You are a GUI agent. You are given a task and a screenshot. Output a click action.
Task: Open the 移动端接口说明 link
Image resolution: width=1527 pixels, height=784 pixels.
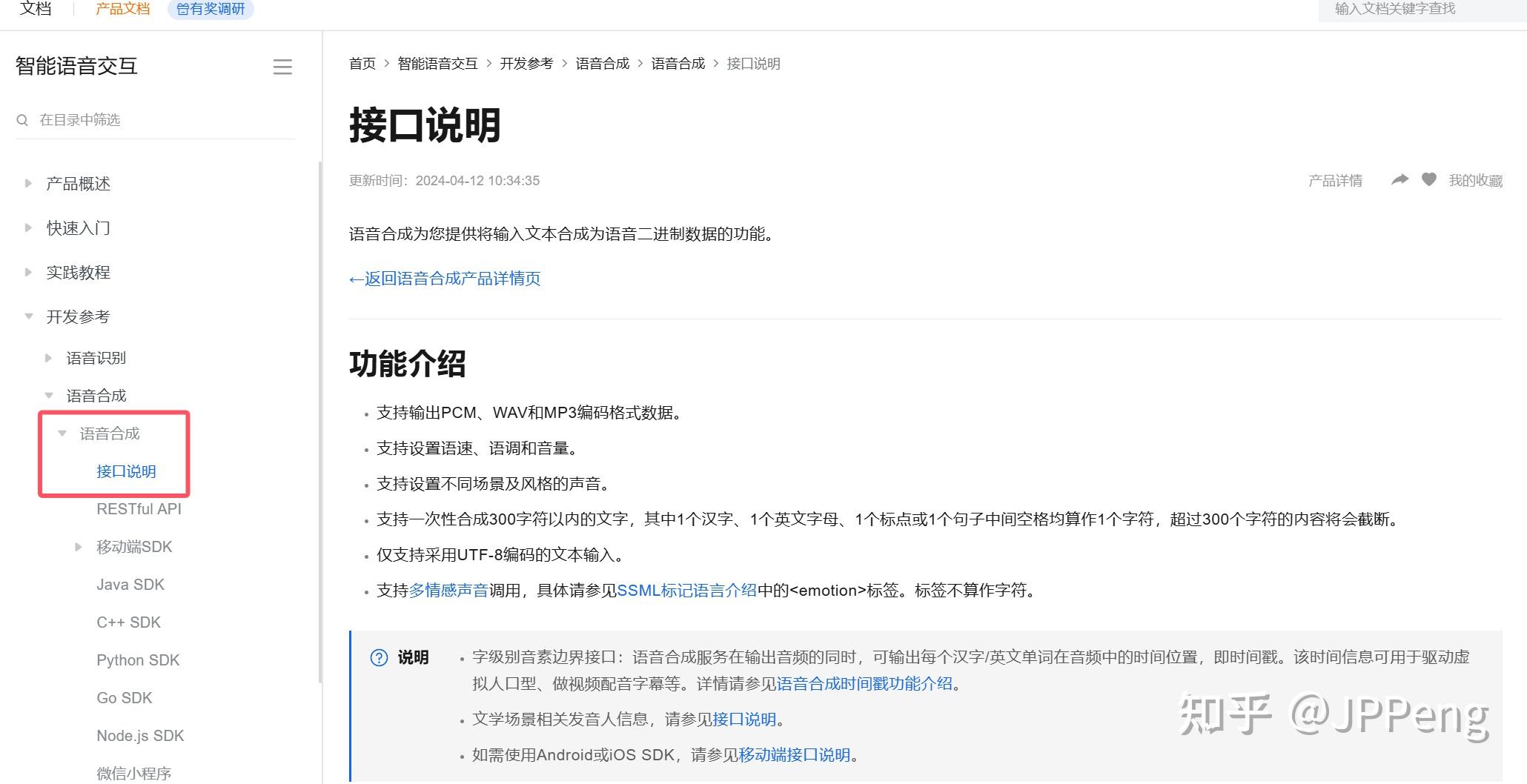point(795,755)
